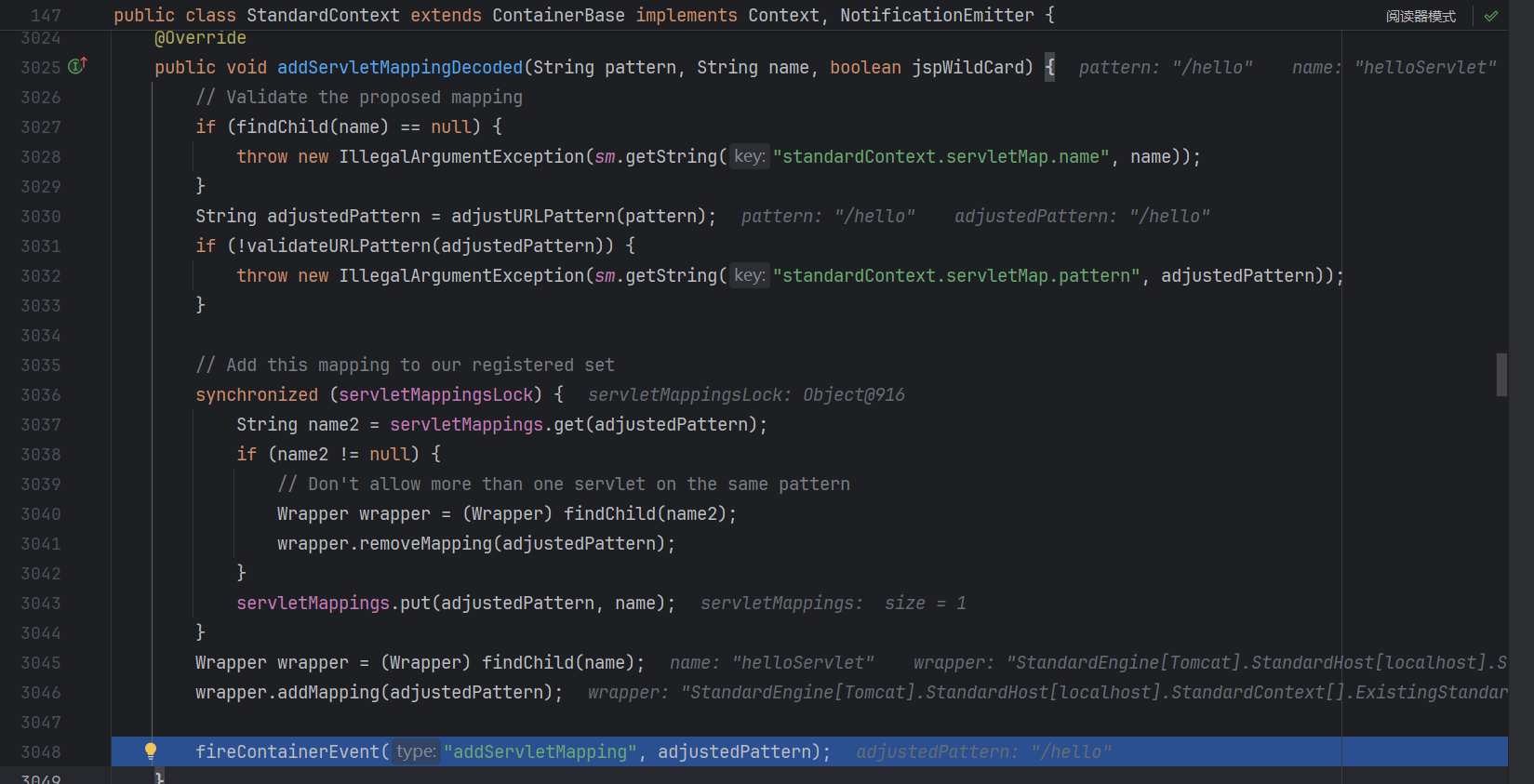Click the inline wrapper debug value on line 3045

point(1209,663)
